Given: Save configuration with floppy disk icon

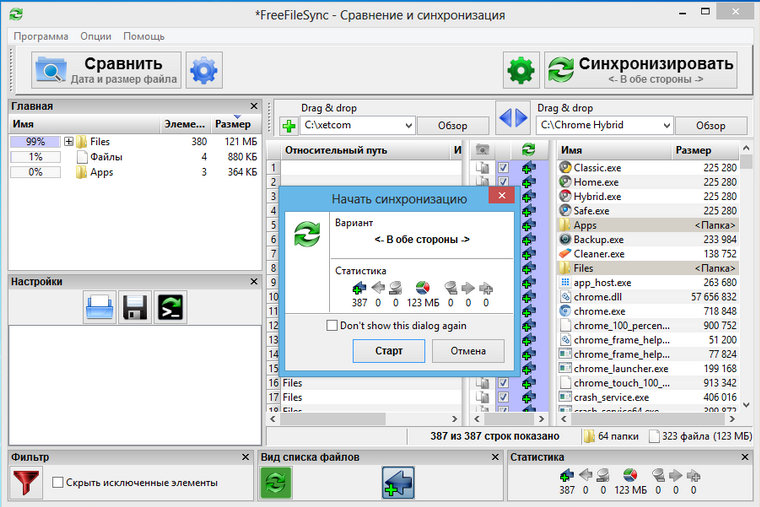Looking at the screenshot, I should point(135,307).
